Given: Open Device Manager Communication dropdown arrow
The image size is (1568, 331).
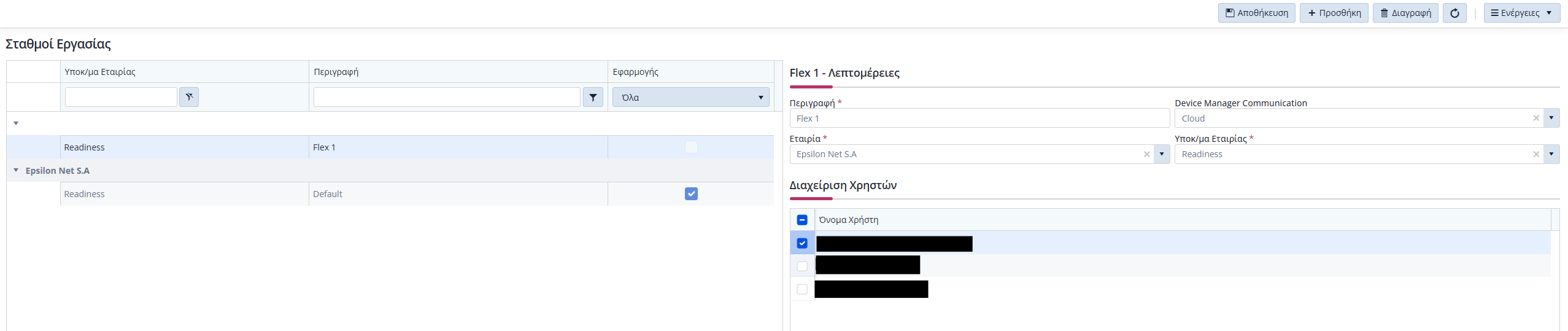Looking at the screenshot, I should (x=1551, y=118).
